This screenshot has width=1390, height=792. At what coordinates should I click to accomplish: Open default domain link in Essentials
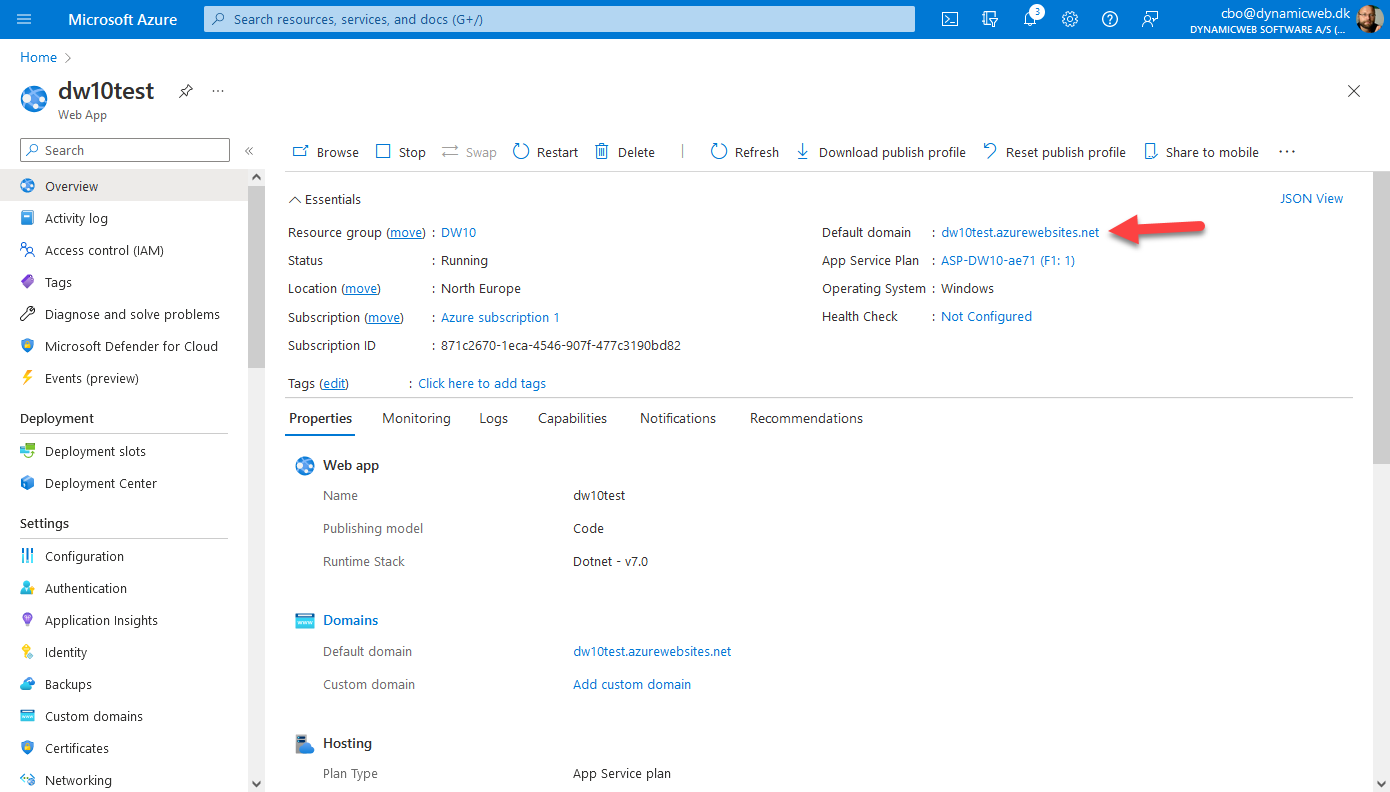(1020, 232)
